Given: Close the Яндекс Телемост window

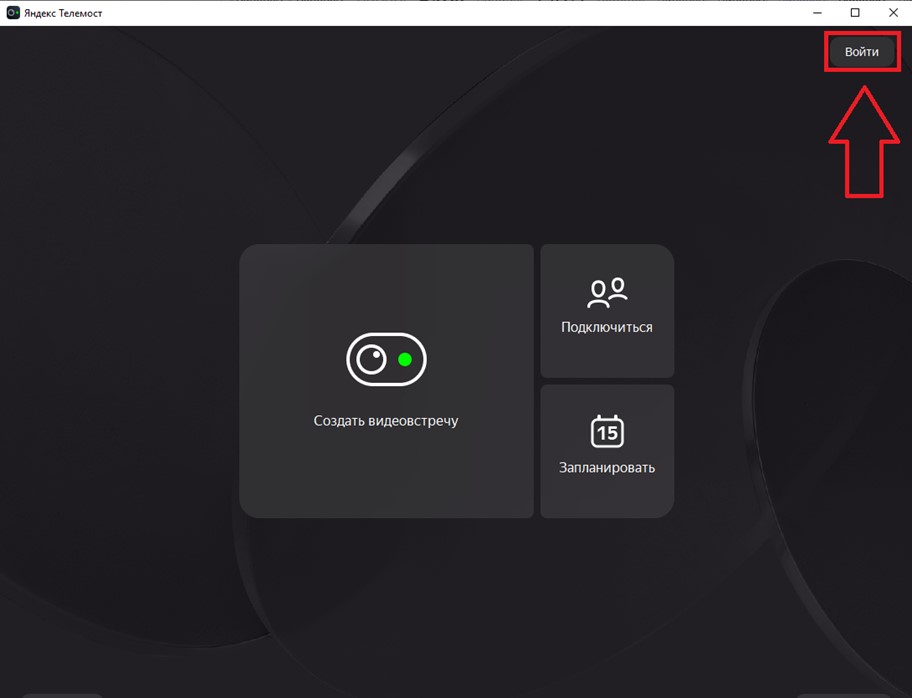Looking at the screenshot, I should [893, 13].
